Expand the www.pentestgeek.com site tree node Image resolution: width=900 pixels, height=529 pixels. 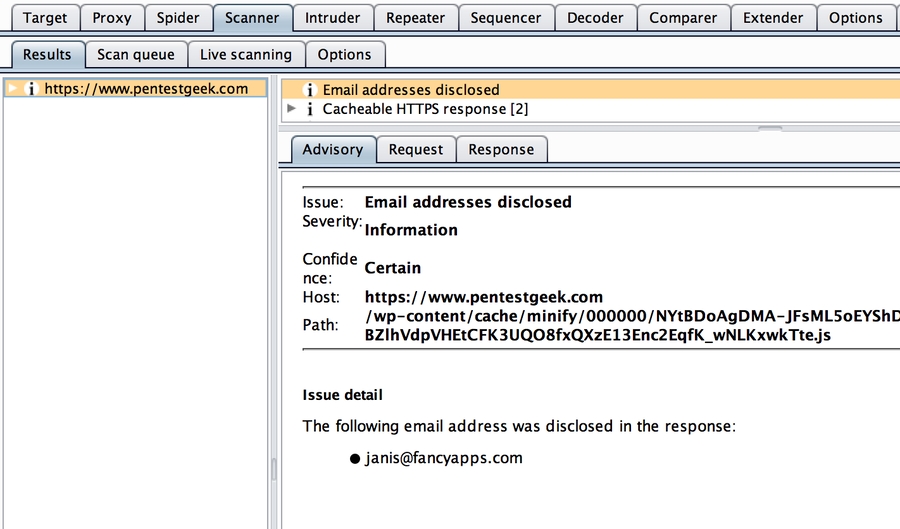12,89
